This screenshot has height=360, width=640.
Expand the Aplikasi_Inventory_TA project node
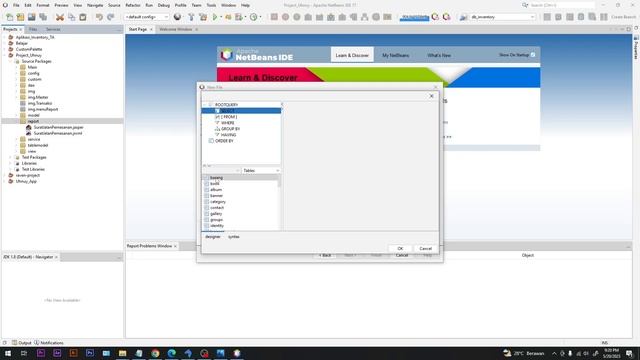click(5, 37)
